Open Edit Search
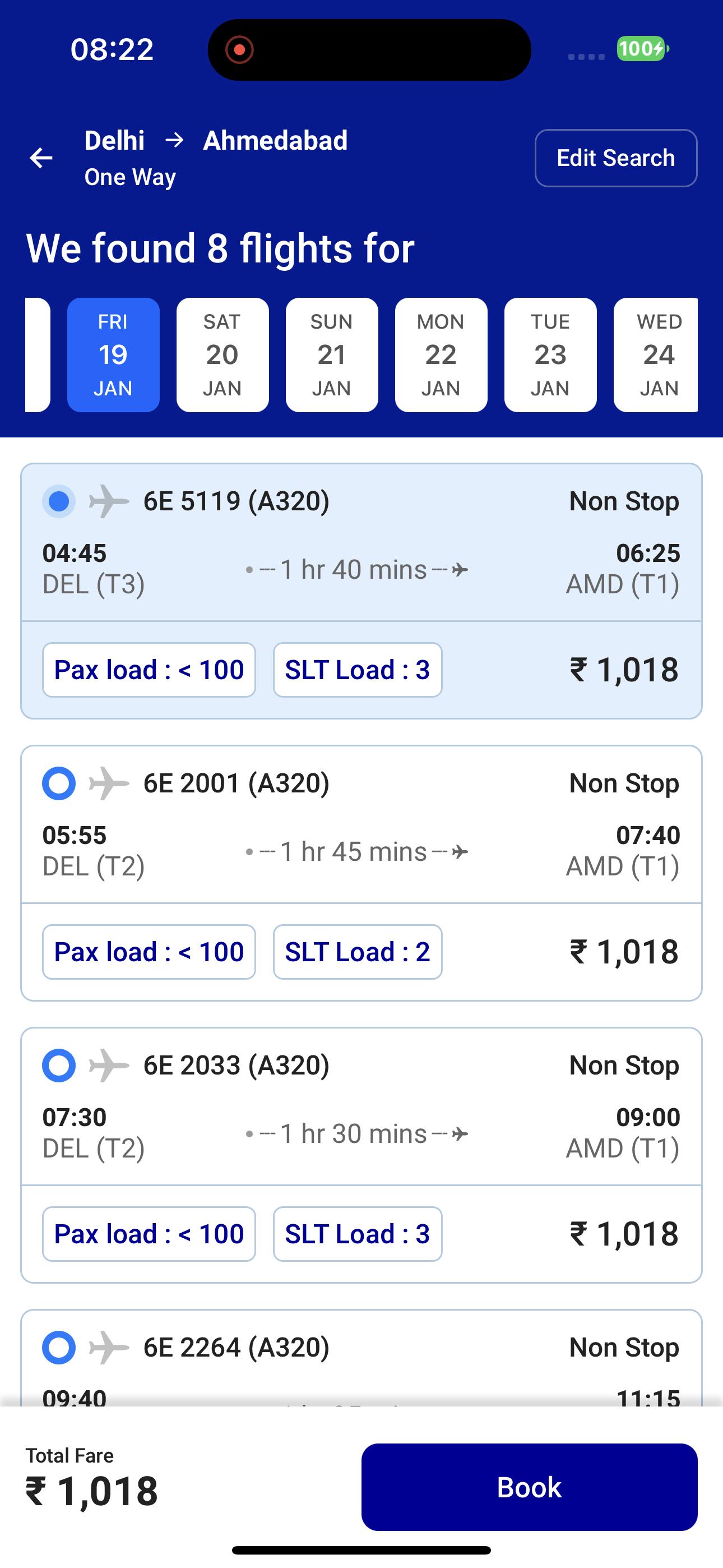The width and height of the screenshot is (723, 1568). 615,158
